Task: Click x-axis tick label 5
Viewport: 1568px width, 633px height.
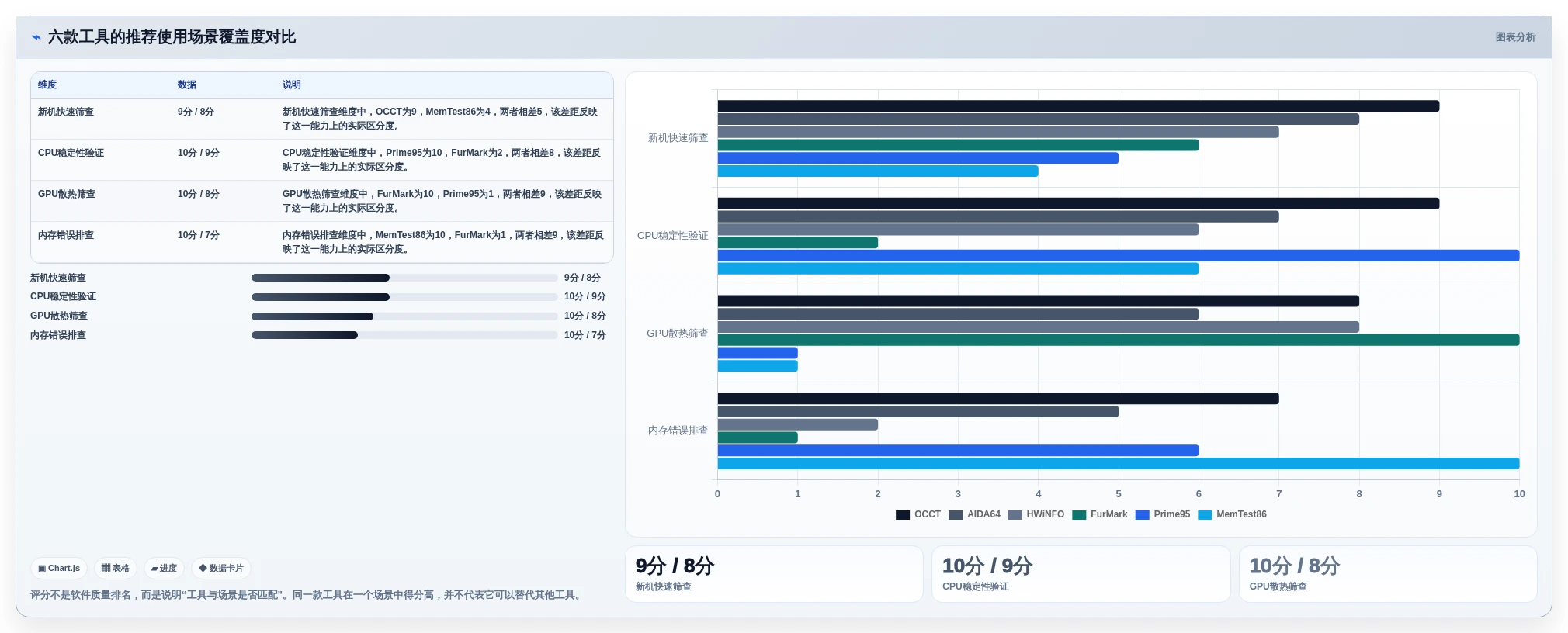Action: (1119, 494)
